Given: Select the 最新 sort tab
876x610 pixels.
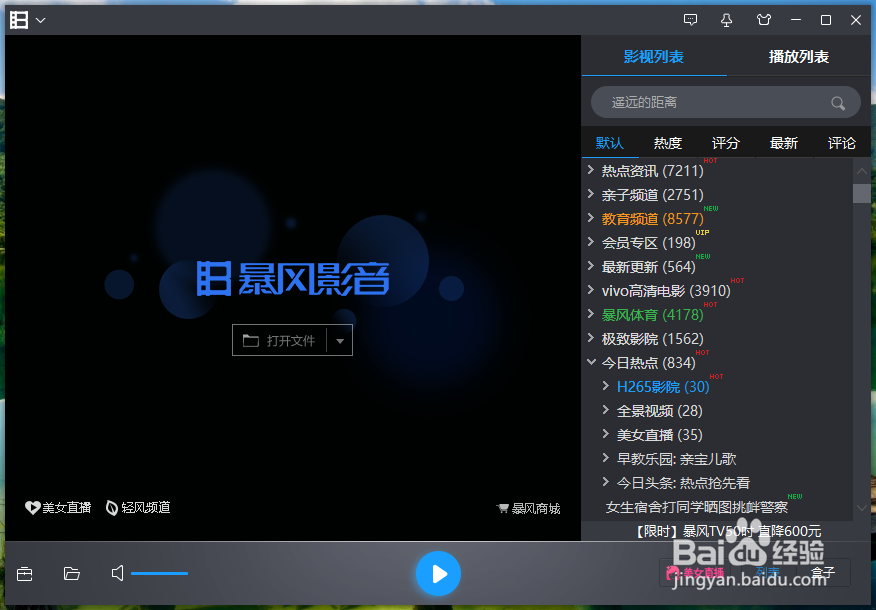Looking at the screenshot, I should [784, 143].
